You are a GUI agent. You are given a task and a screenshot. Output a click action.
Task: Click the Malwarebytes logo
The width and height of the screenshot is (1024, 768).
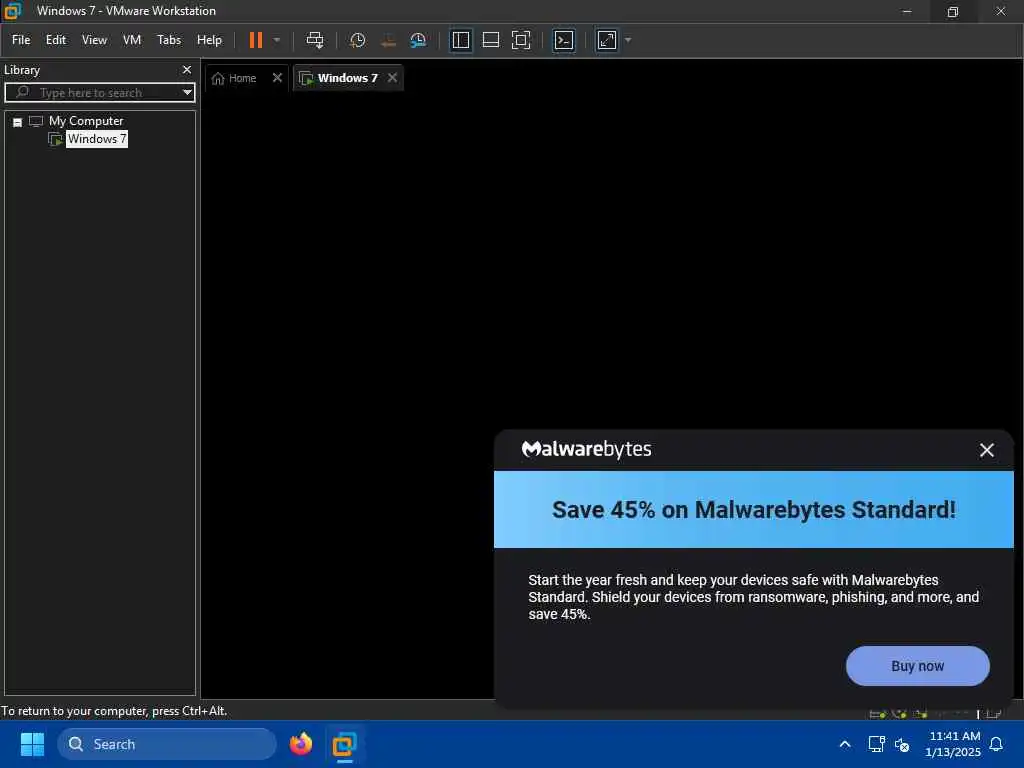(586, 449)
